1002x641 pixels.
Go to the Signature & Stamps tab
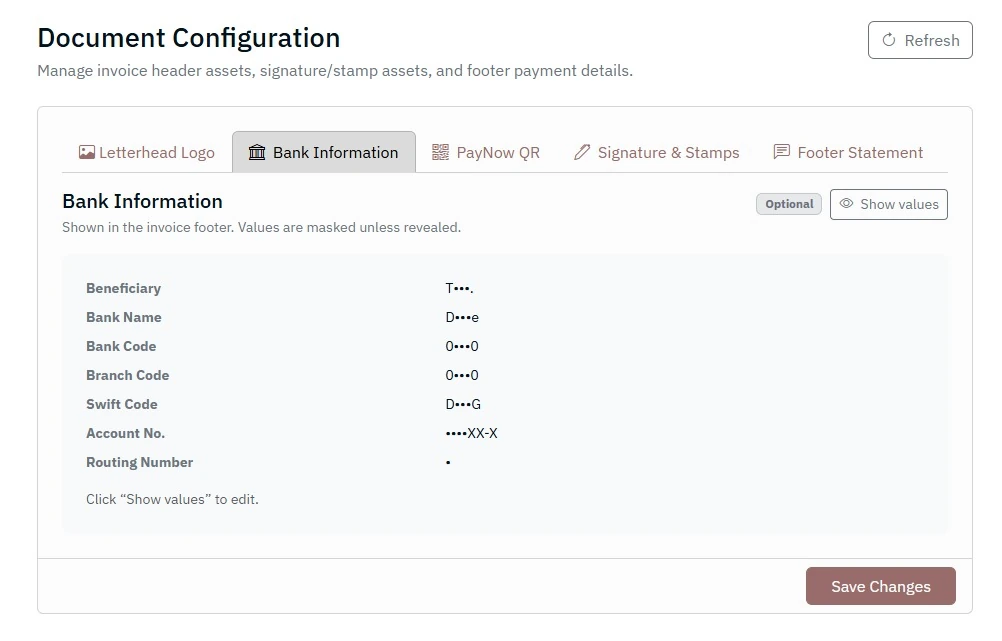click(657, 153)
